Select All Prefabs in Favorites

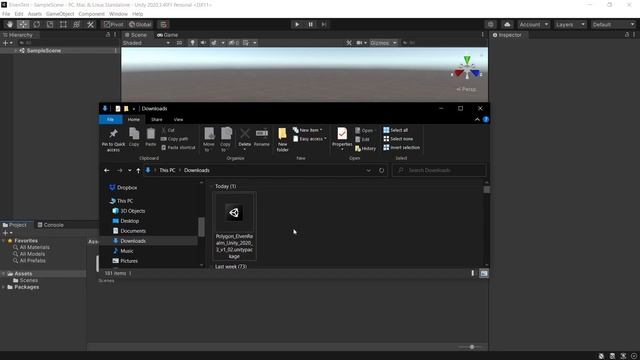pyautogui.click(x=32, y=260)
